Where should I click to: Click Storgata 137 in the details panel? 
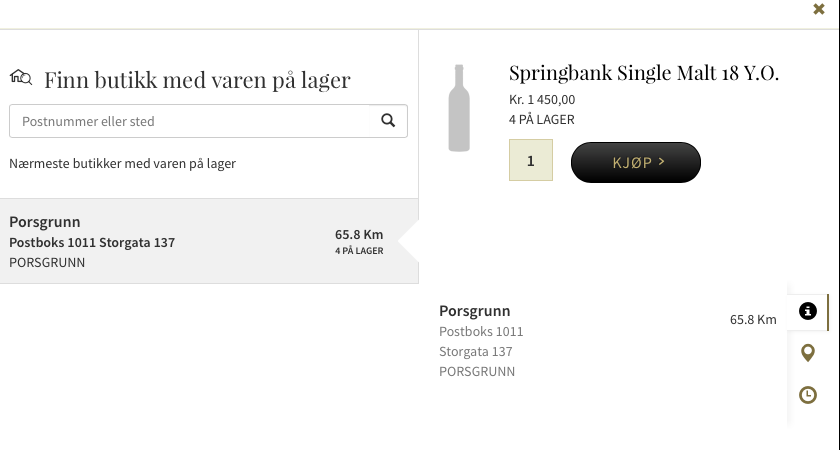[476, 351]
